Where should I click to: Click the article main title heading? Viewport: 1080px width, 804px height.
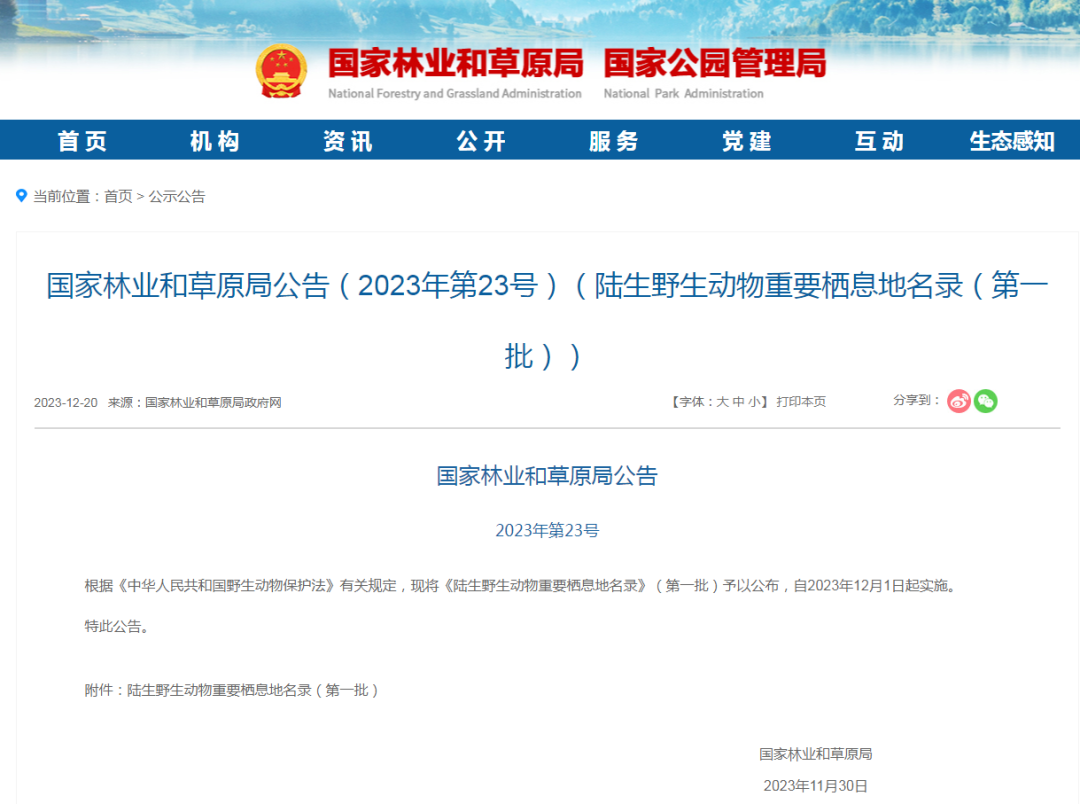pos(547,320)
